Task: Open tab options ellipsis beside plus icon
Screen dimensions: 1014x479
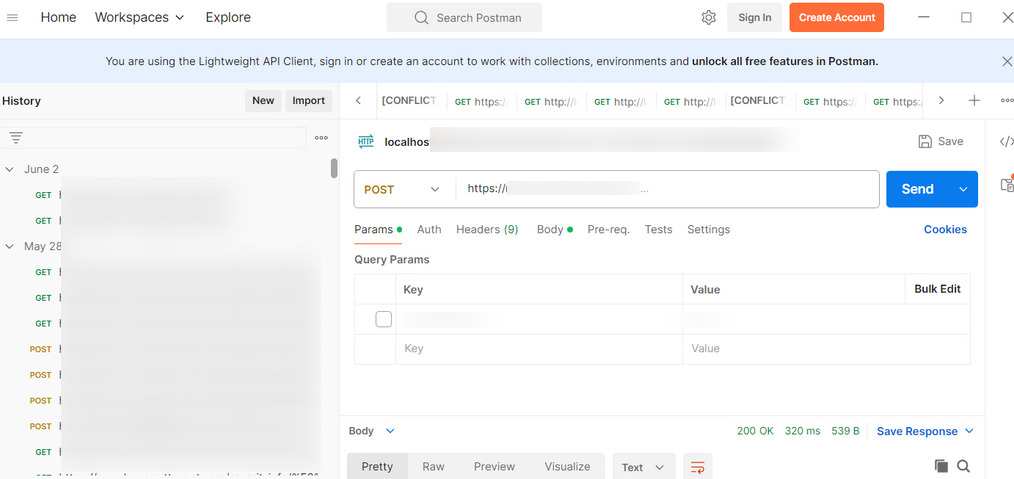Action: pyautogui.click(x=1007, y=100)
